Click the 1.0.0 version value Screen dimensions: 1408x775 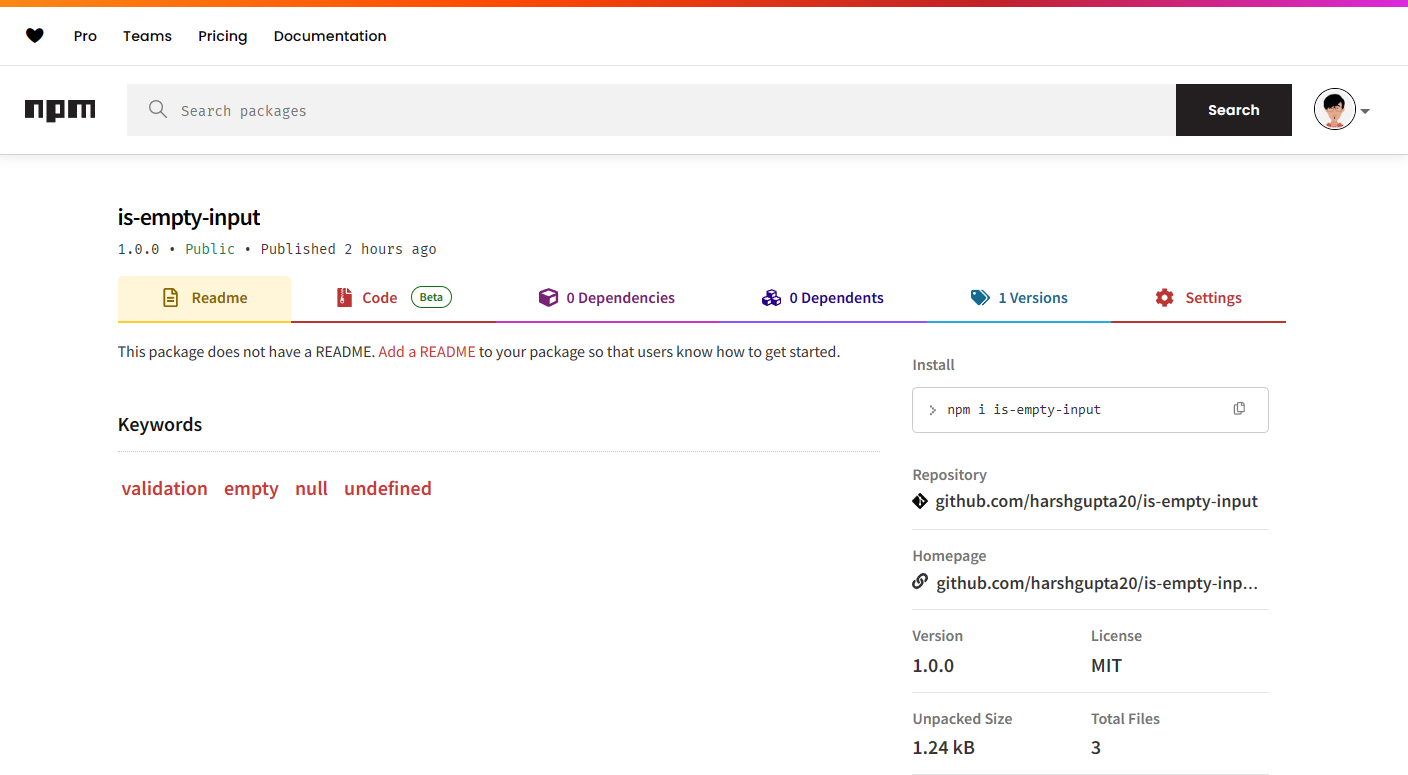[933, 666]
